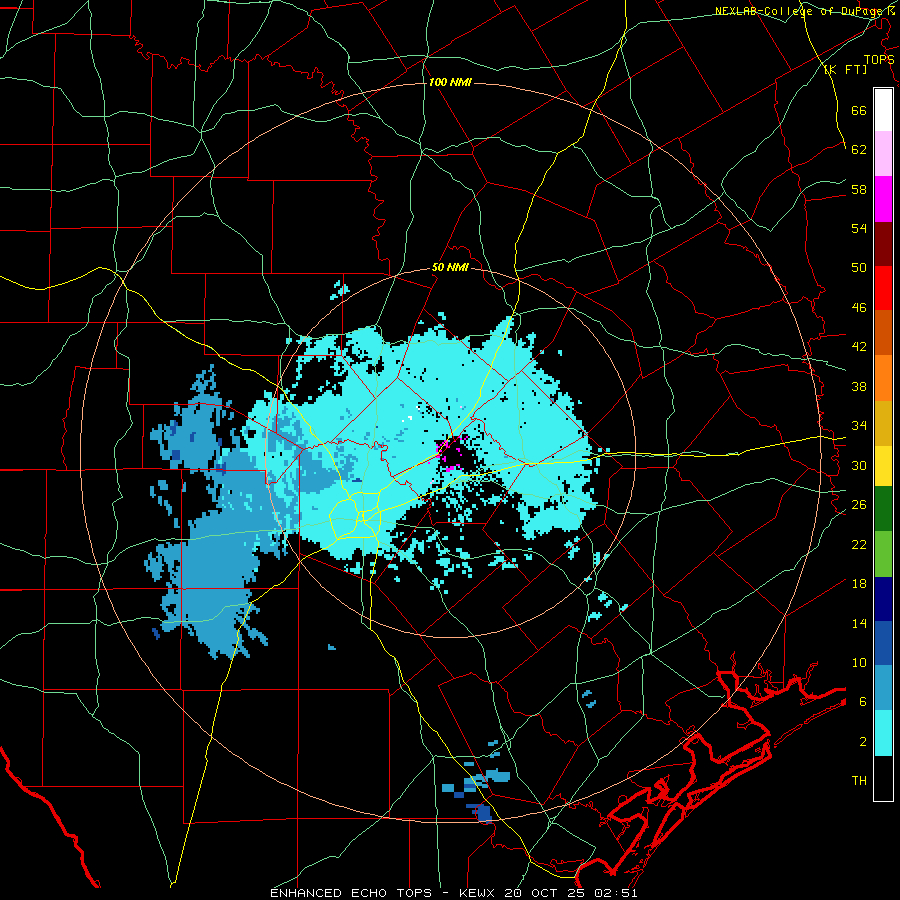This screenshot has height=900, width=900.
Task: Click the "TH" legend label
Action: (859, 781)
